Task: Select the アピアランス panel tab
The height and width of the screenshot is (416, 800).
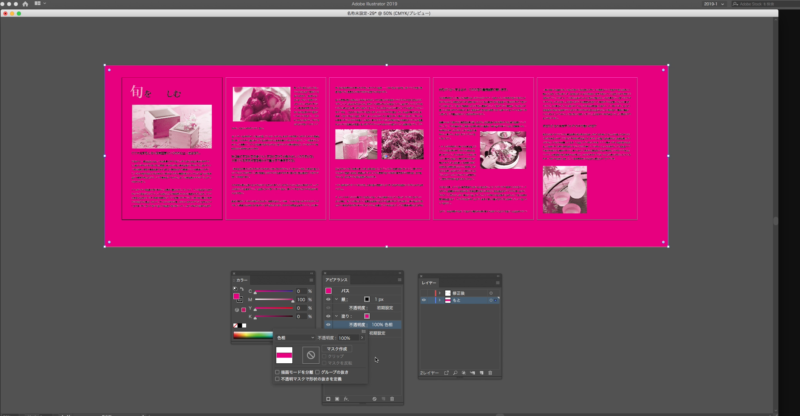Action: 336,280
